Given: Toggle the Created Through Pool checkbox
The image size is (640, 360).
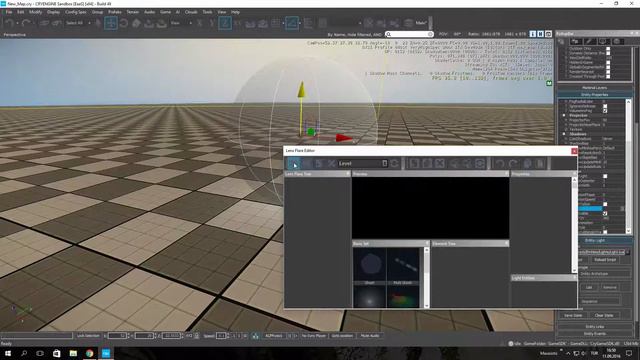Looking at the screenshot, I should tap(608, 76).
